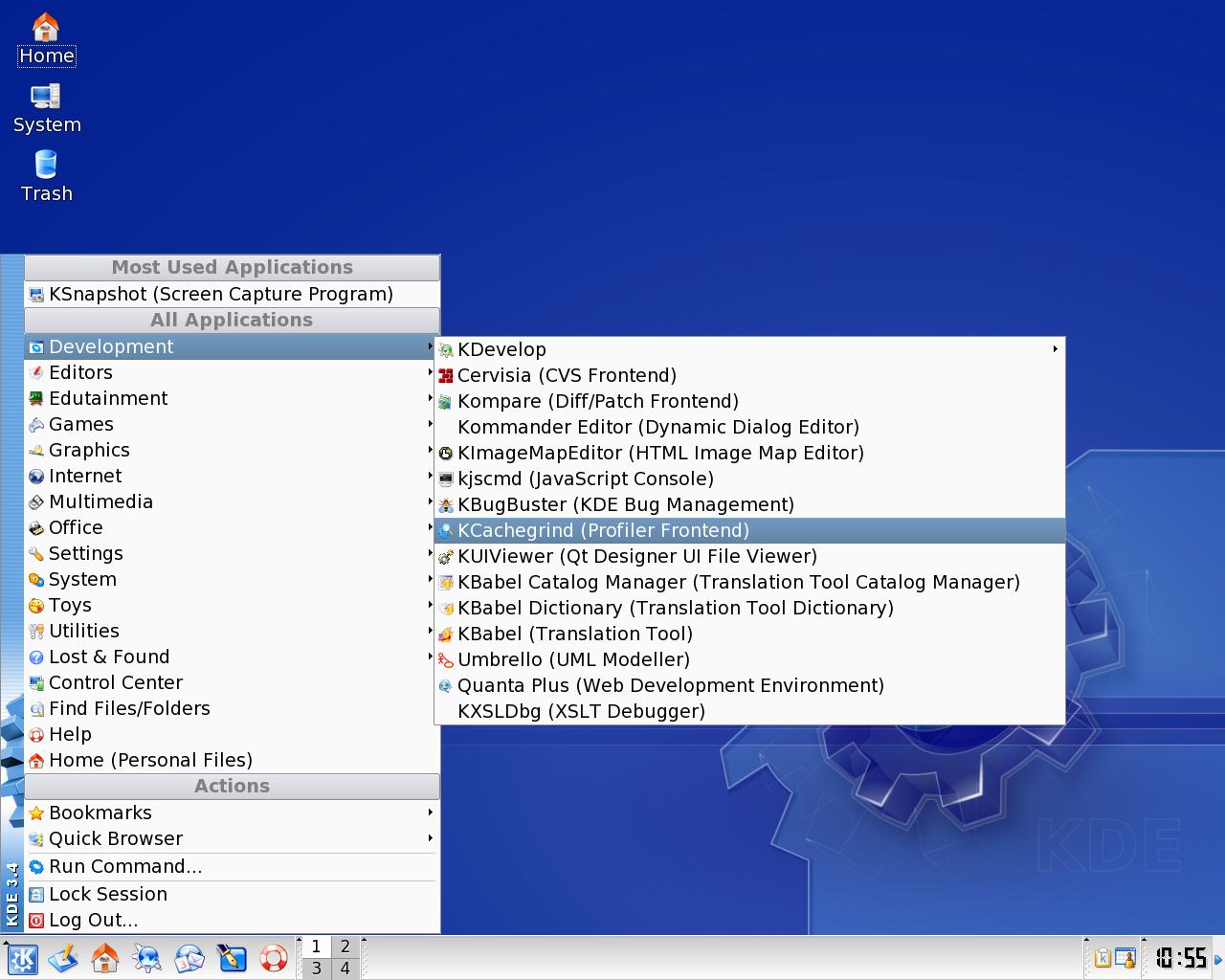Launch KBabel (Translation Tool)
Viewport: 1225px width, 980px height.
click(749, 634)
